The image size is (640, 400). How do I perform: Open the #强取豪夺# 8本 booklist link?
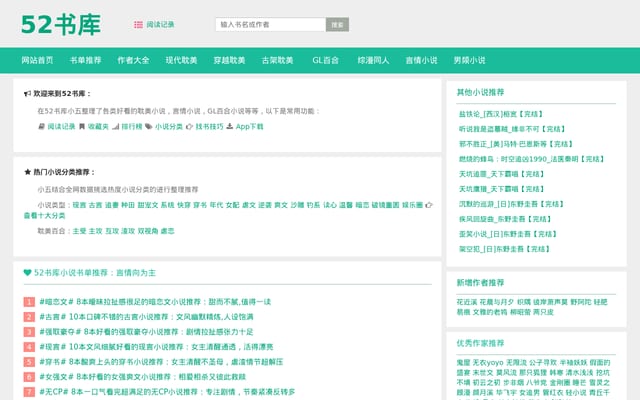point(147,332)
